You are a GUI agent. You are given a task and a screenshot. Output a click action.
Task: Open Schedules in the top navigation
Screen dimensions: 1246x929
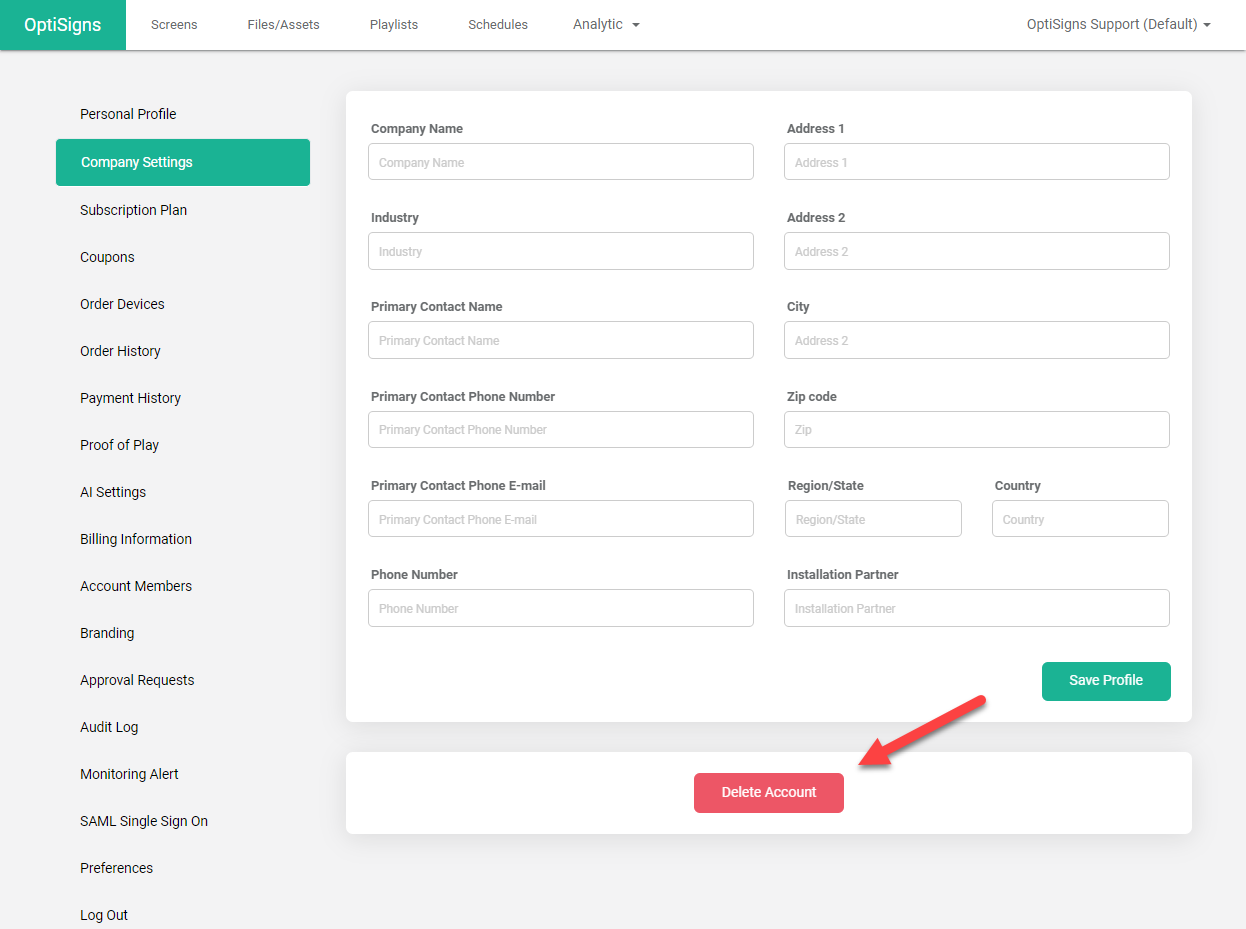point(497,24)
